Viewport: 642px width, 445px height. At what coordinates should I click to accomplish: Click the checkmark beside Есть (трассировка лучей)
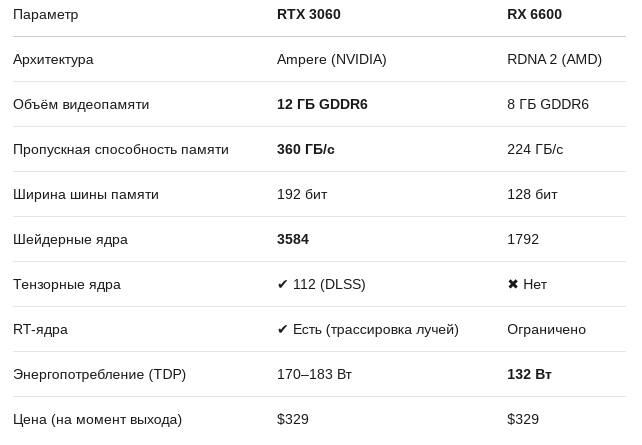pos(283,330)
